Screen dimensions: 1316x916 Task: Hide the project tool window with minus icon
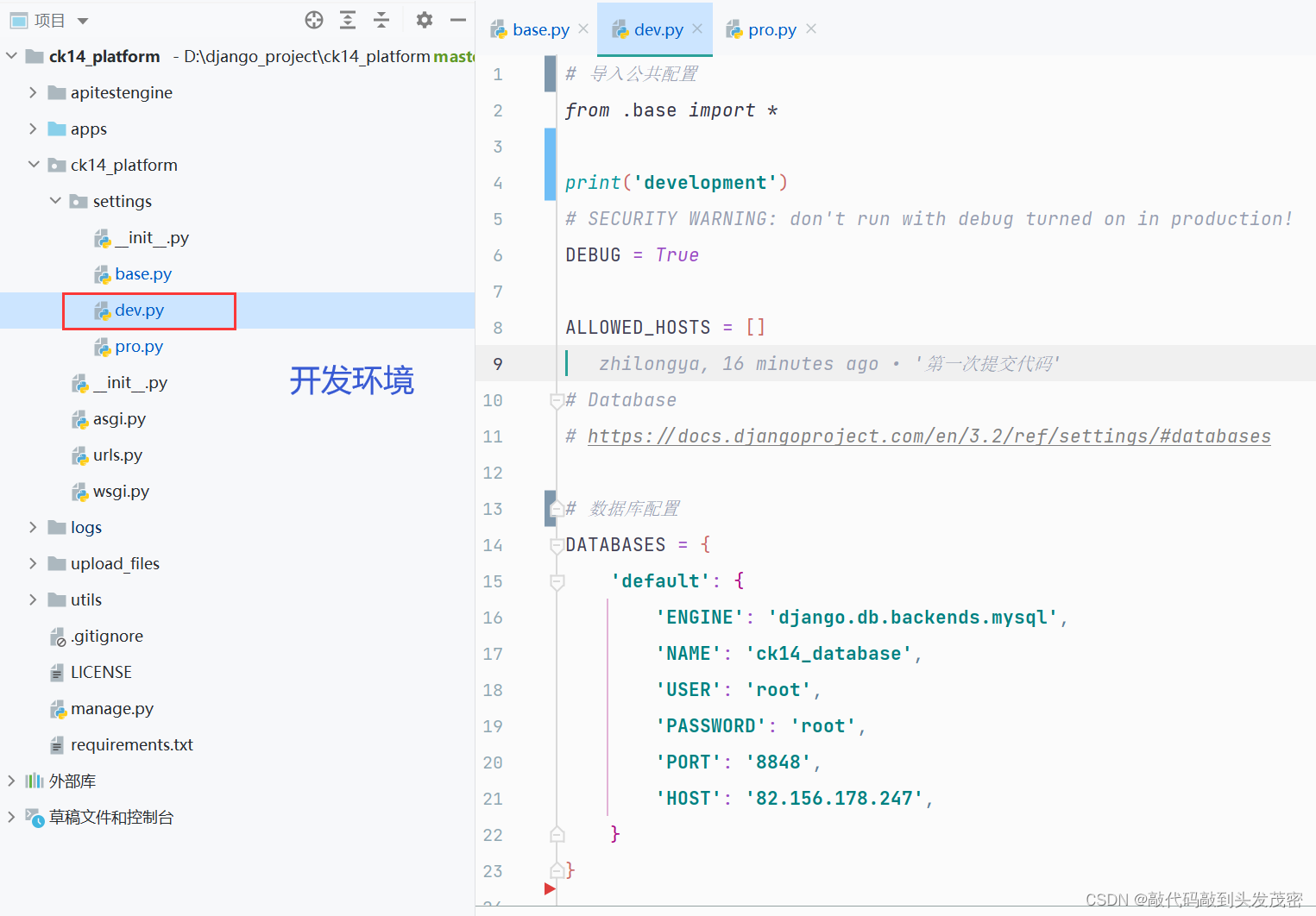coord(458,20)
